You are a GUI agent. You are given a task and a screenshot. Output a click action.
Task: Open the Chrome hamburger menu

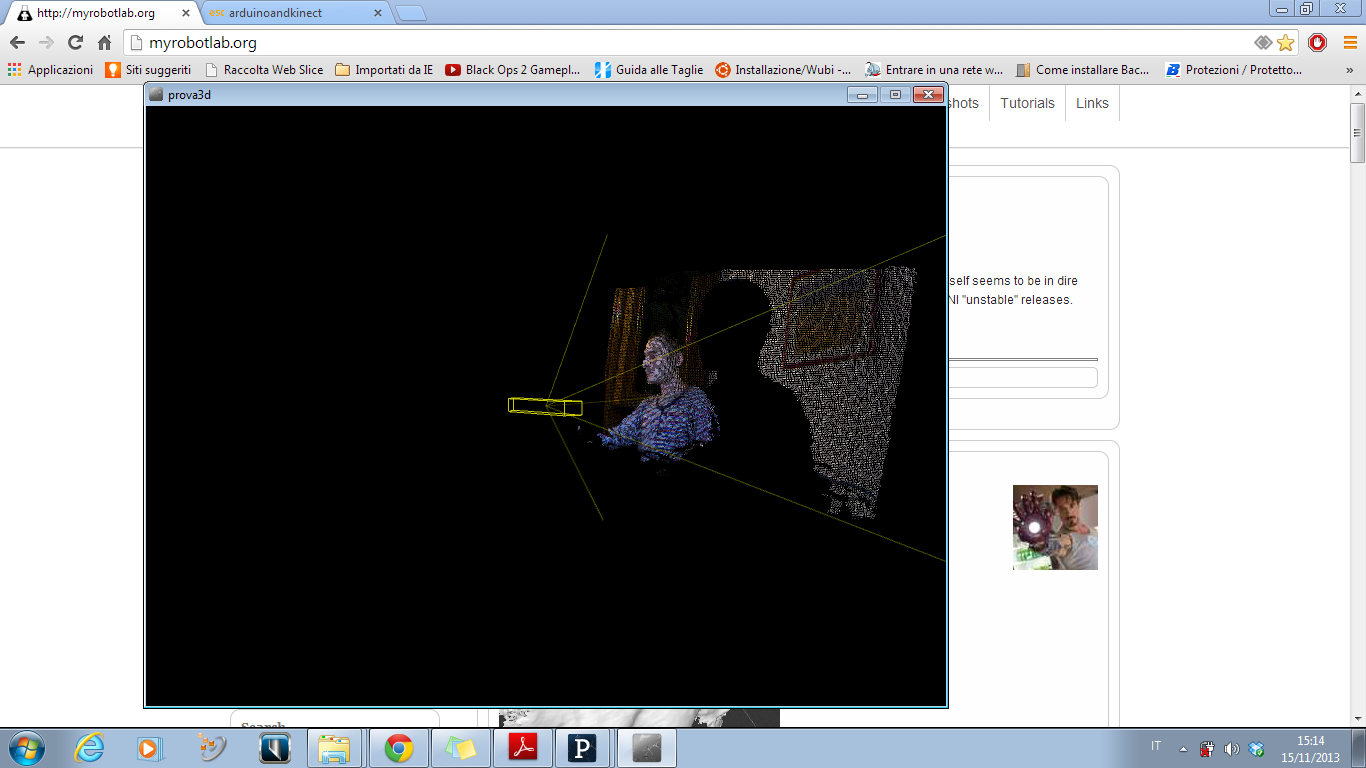pos(1350,43)
